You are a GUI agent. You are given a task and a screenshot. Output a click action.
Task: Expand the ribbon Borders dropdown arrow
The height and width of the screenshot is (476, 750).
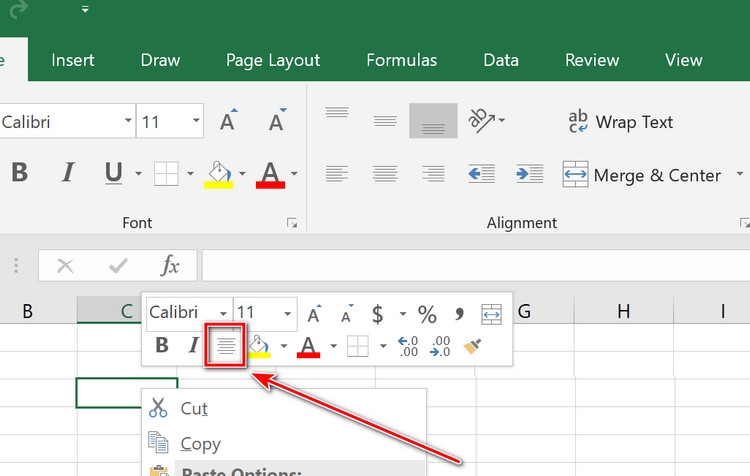coord(190,173)
